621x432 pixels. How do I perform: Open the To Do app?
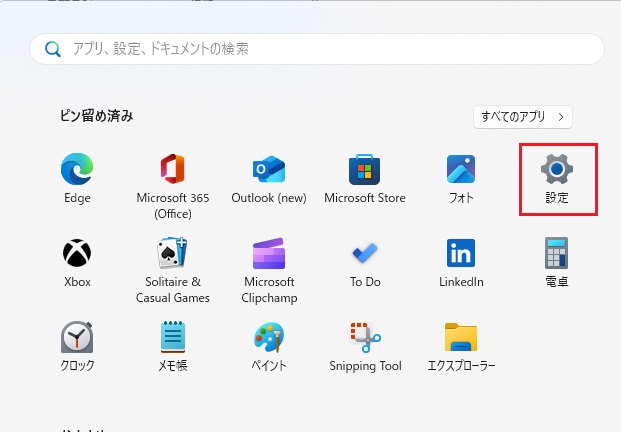tap(365, 253)
